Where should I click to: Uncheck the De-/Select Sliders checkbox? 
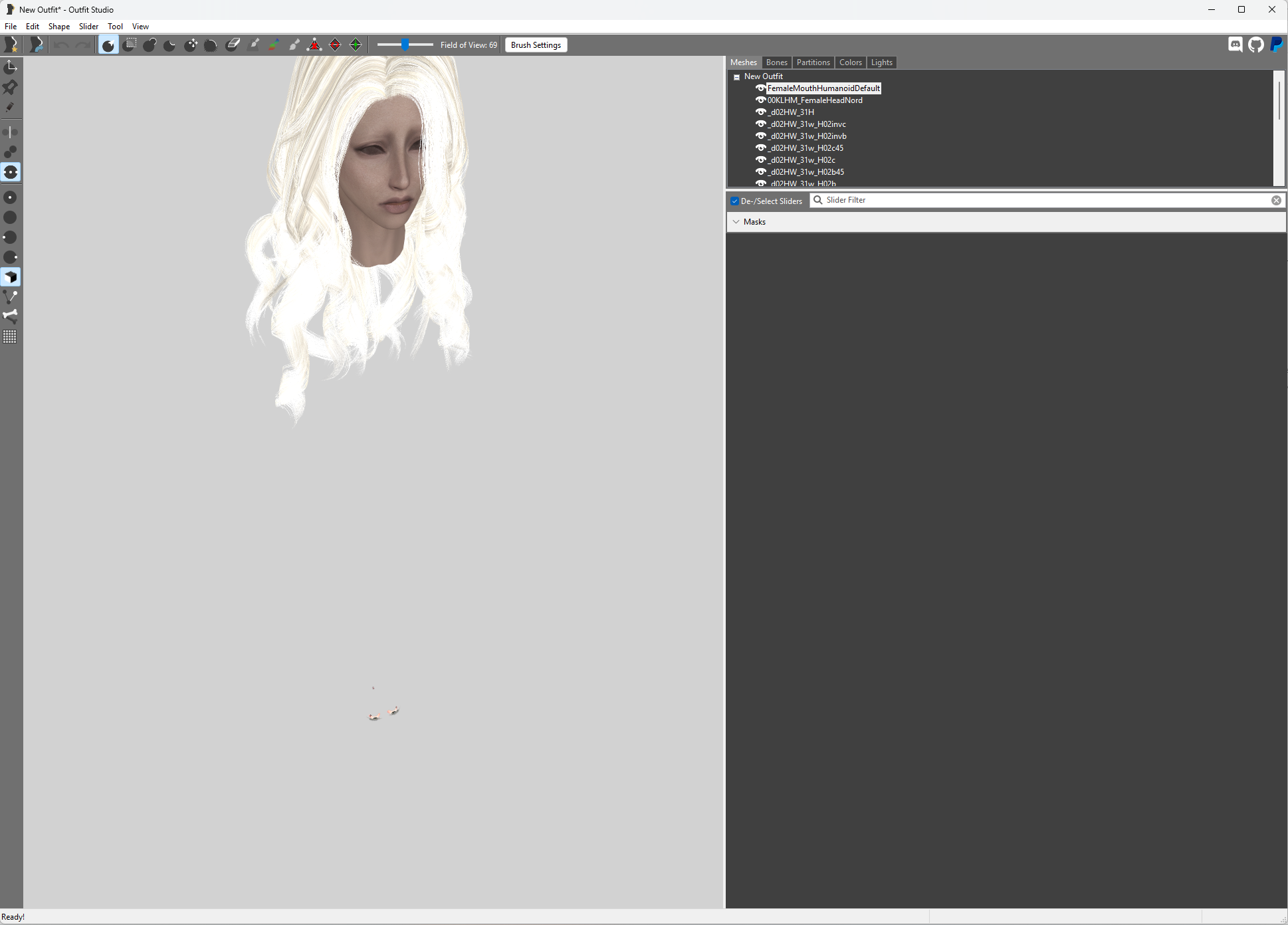point(735,201)
